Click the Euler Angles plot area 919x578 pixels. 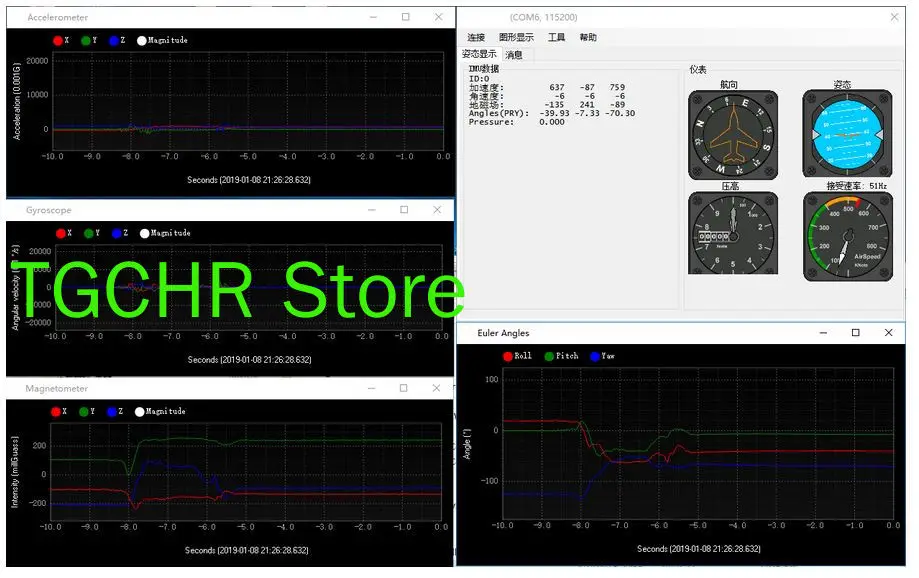pyautogui.click(x=698, y=443)
